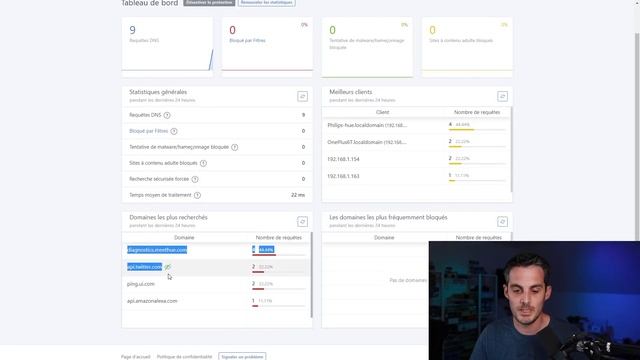640x360 pixels.
Task: Select client OnePlus6T.localdomain
Action: pyautogui.click(x=367, y=142)
